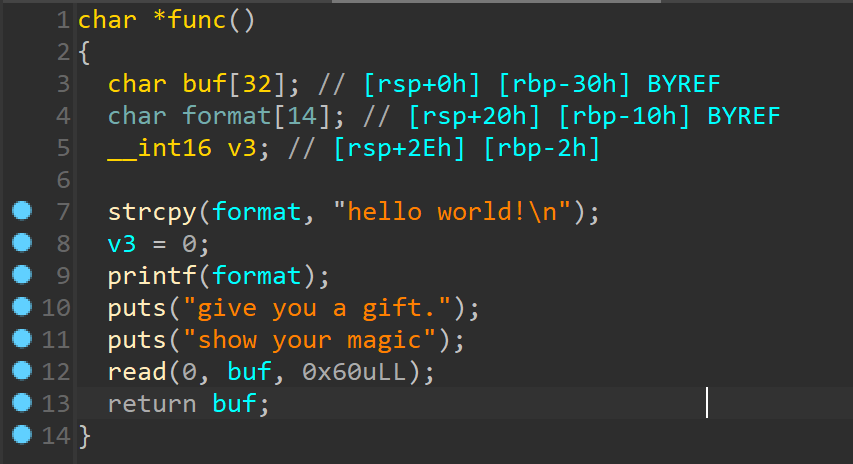
Task: Select the 0x60uLL size argument
Action: (354, 372)
